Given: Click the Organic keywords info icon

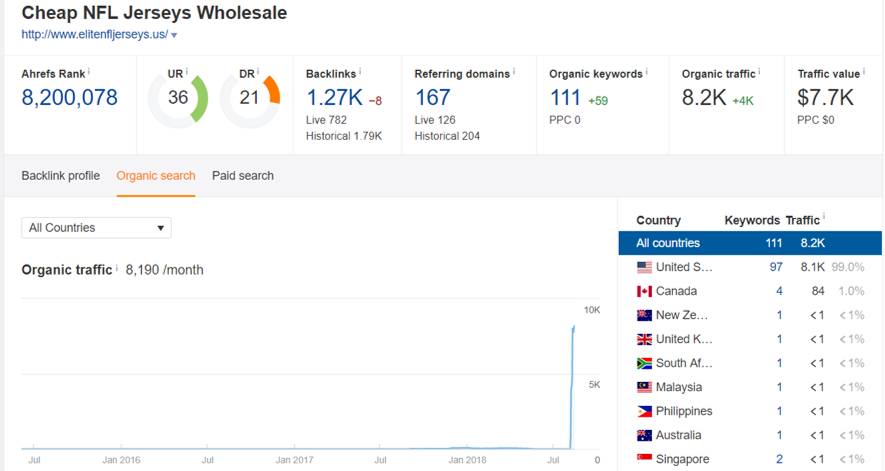Looking at the screenshot, I should point(646,72).
